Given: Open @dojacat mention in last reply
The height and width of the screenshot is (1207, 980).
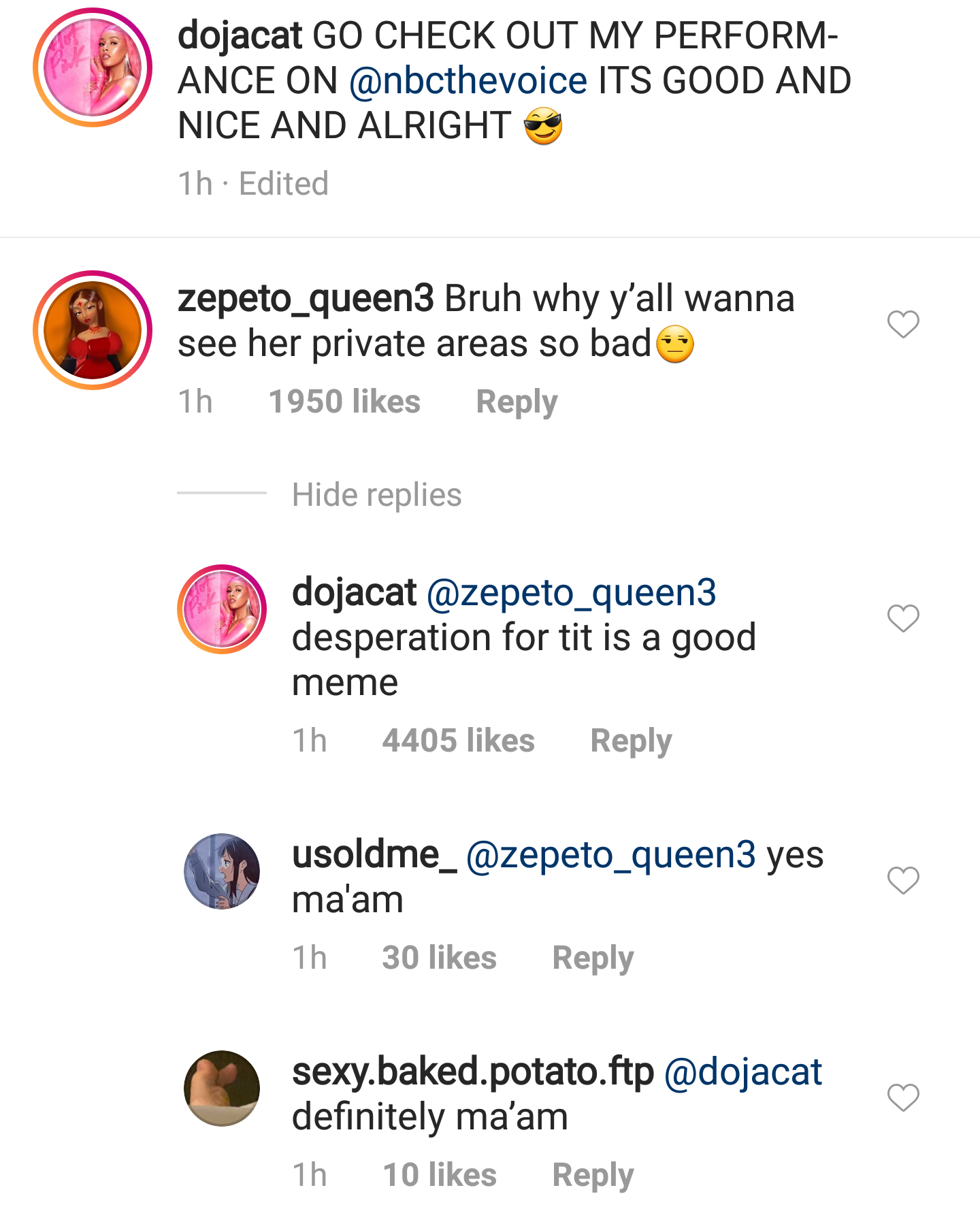Looking at the screenshot, I should [743, 1072].
